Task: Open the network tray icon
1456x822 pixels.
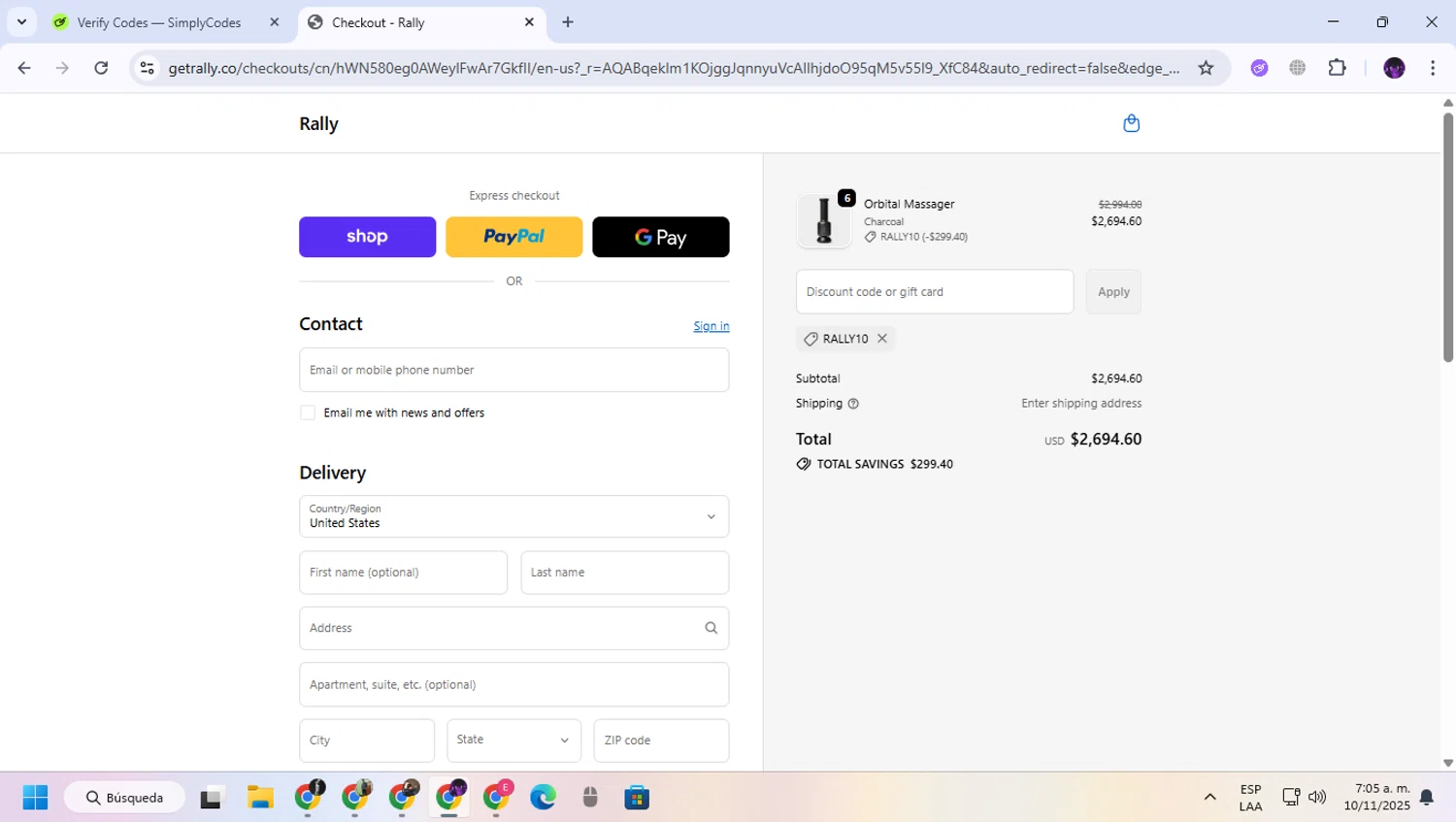Action: 1291,798
